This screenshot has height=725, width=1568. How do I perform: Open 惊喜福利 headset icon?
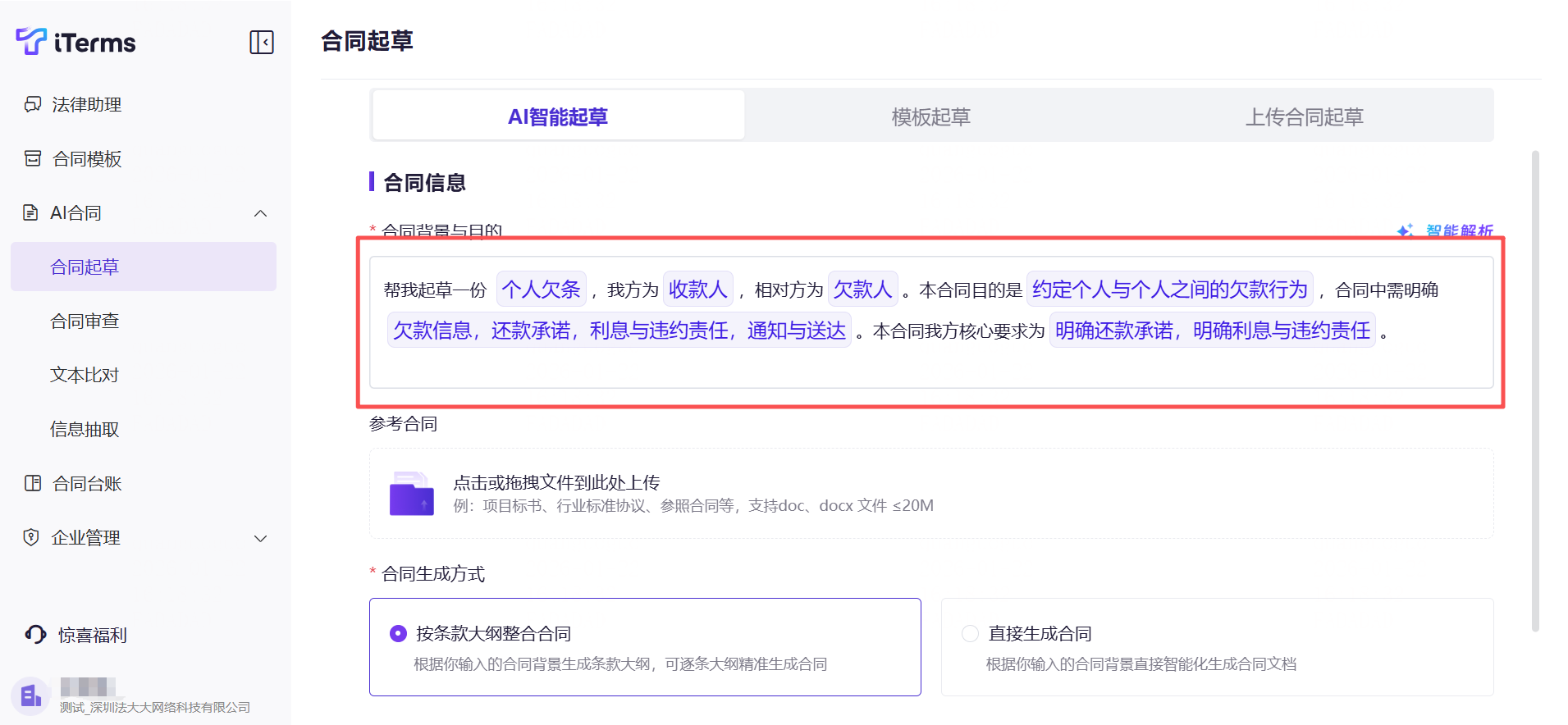[x=35, y=634]
